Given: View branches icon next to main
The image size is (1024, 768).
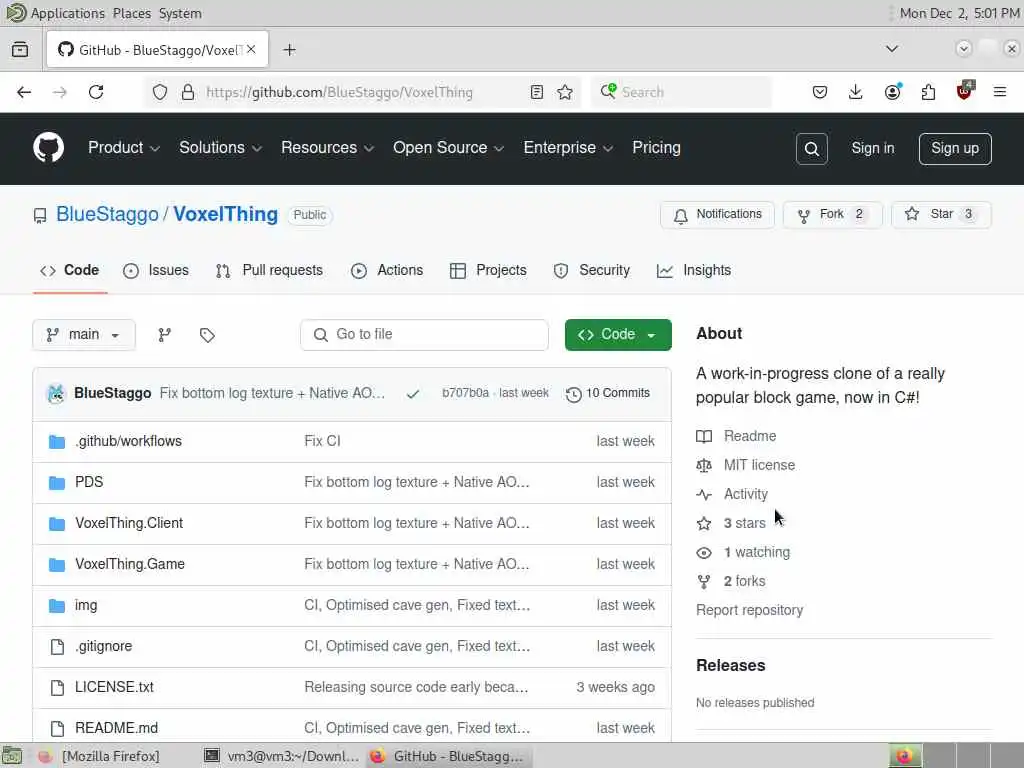Looking at the screenshot, I should pyautogui.click(x=165, y=335).
